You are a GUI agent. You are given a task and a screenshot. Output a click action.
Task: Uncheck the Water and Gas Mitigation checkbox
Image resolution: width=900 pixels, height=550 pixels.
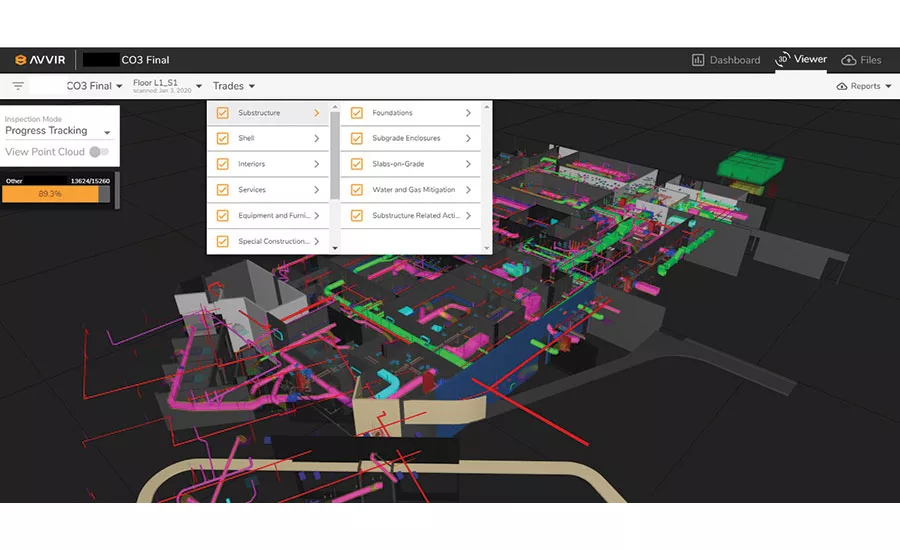click(x=356, y=190)
